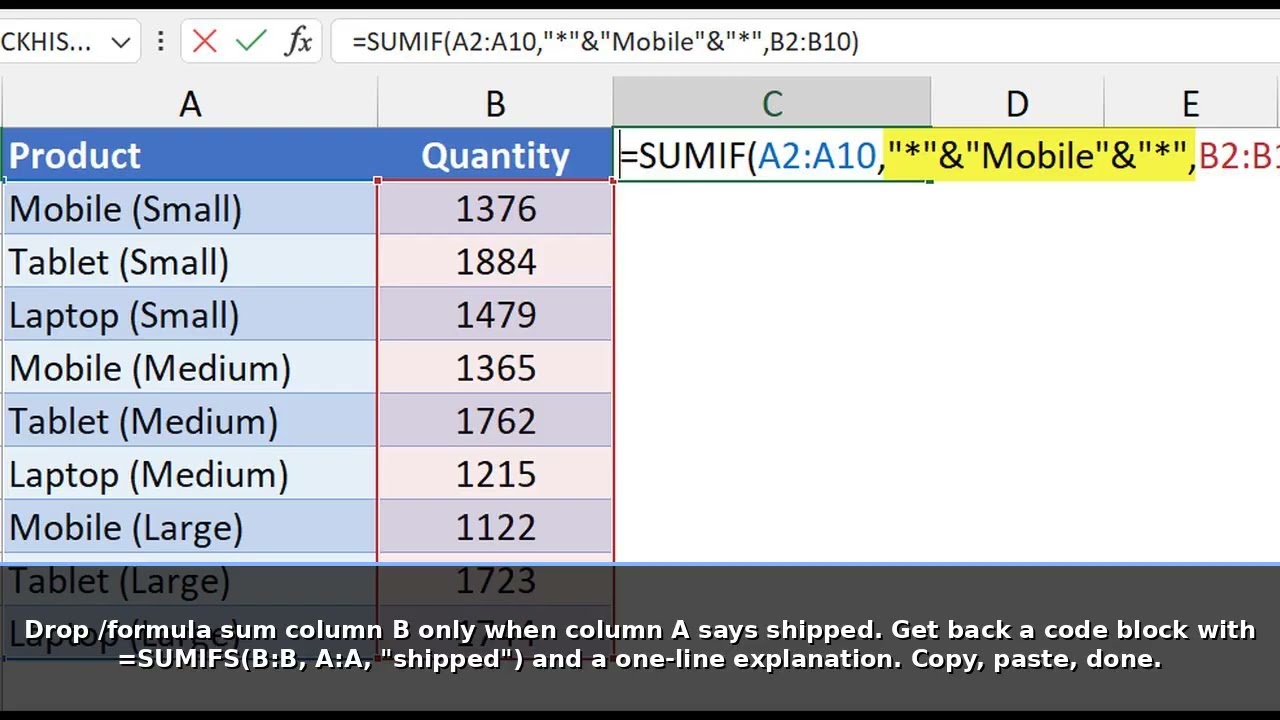This screenshot has height=720, width=1280.
Task: Click quantity cell 1215
Action: click(x=495, y=473)
